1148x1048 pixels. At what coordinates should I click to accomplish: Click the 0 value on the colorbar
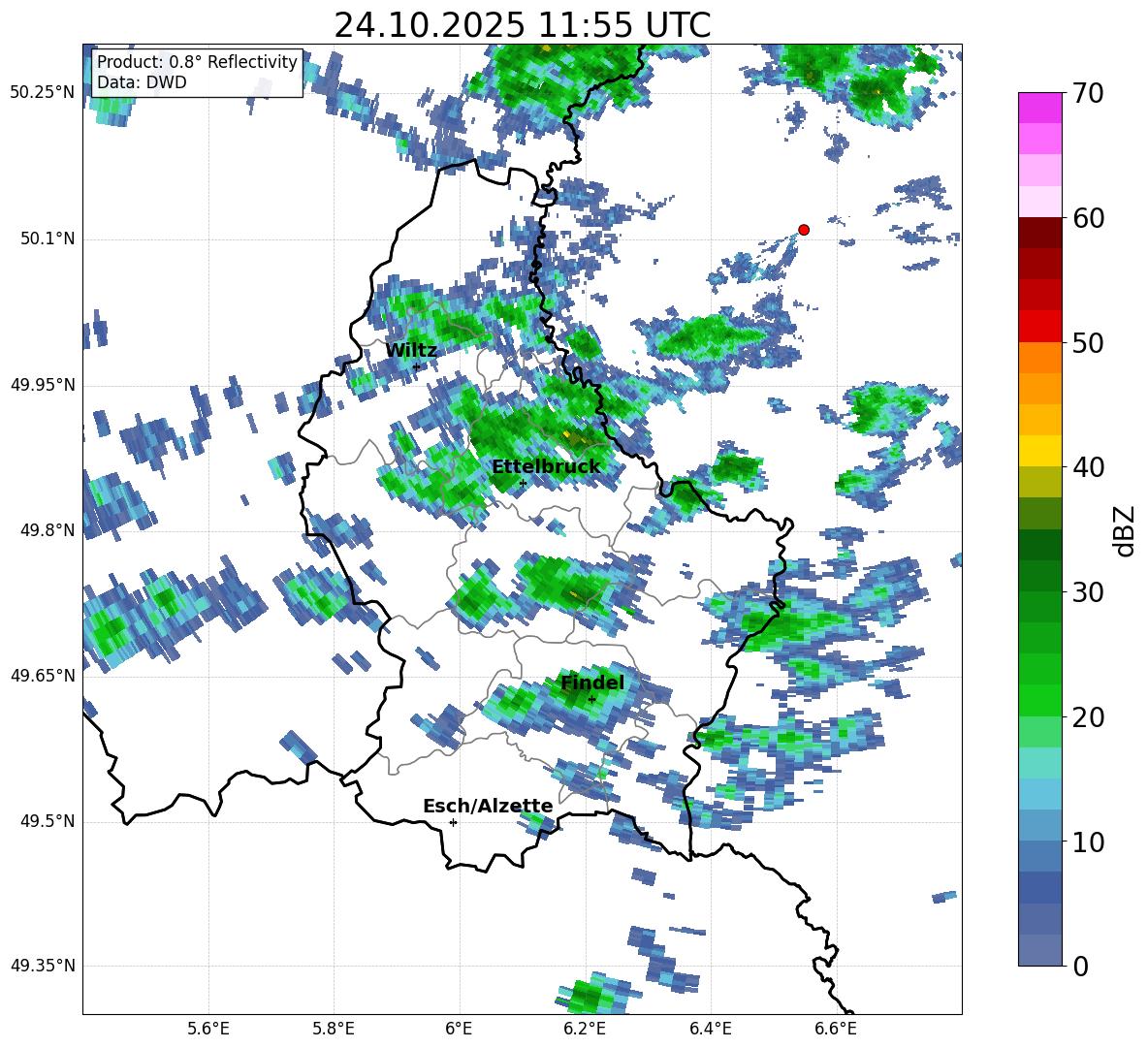(x=1080, y=967)
